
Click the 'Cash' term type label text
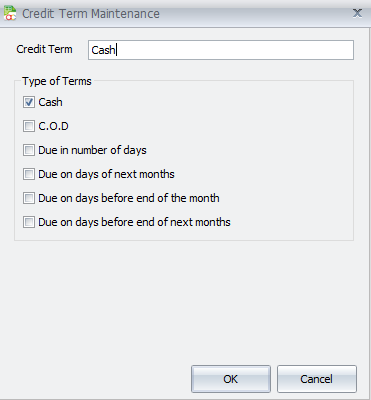click(x=50, y=102)
